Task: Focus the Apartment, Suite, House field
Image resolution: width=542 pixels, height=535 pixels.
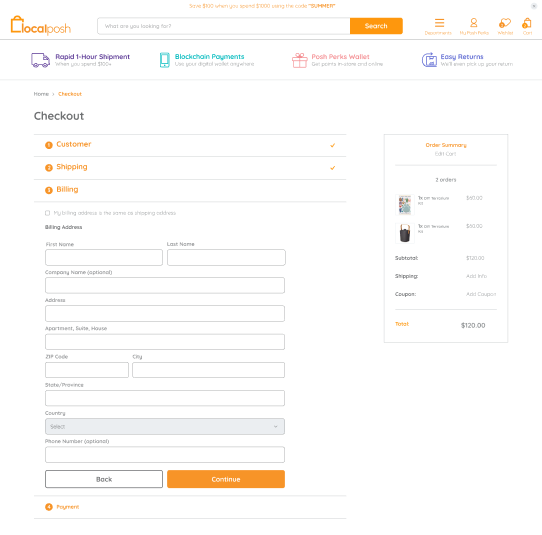Action: coord(165,342)
